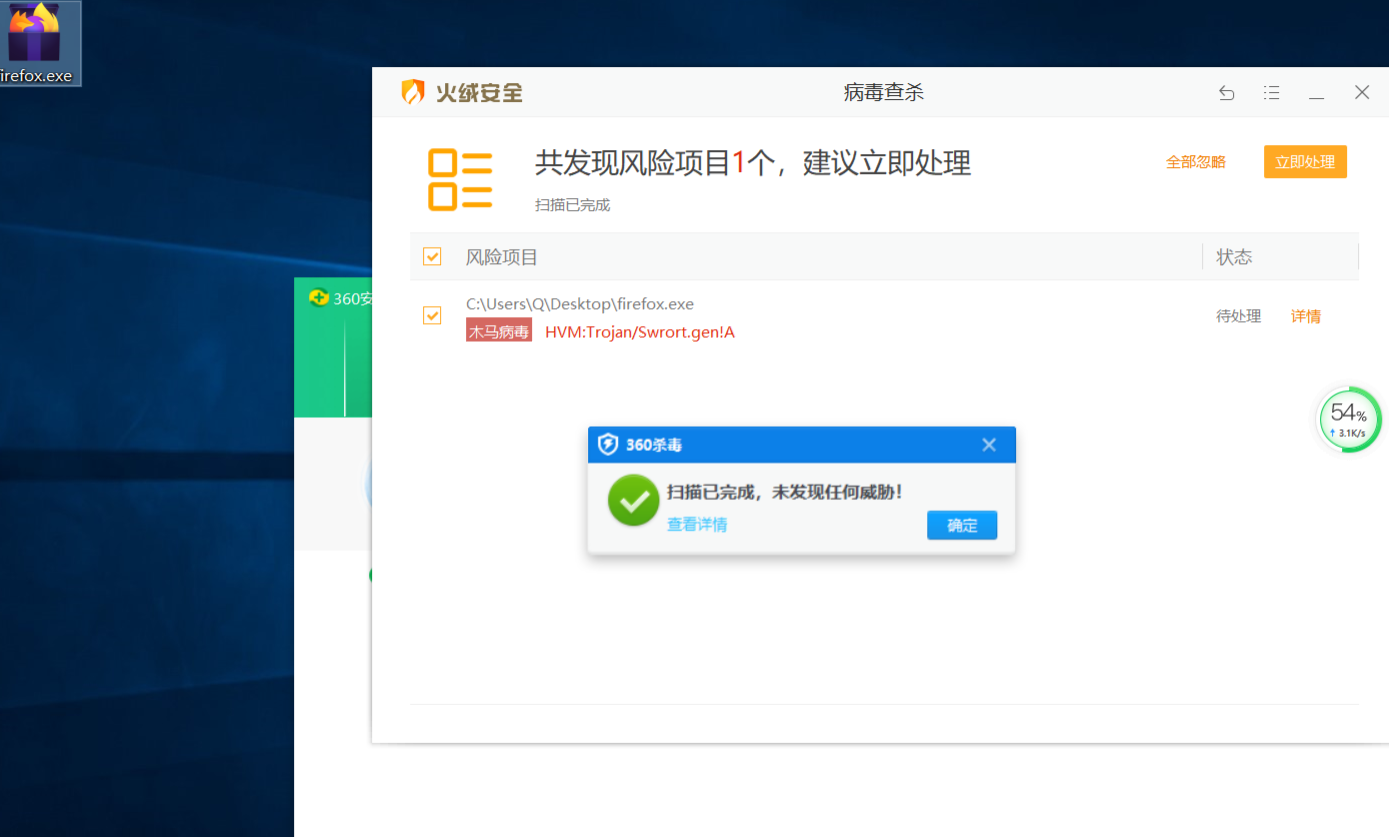This screenshot has height=837, width=1389.
Task: Click the red 木马病毒 tag label
Action: [x=498, y=330]
